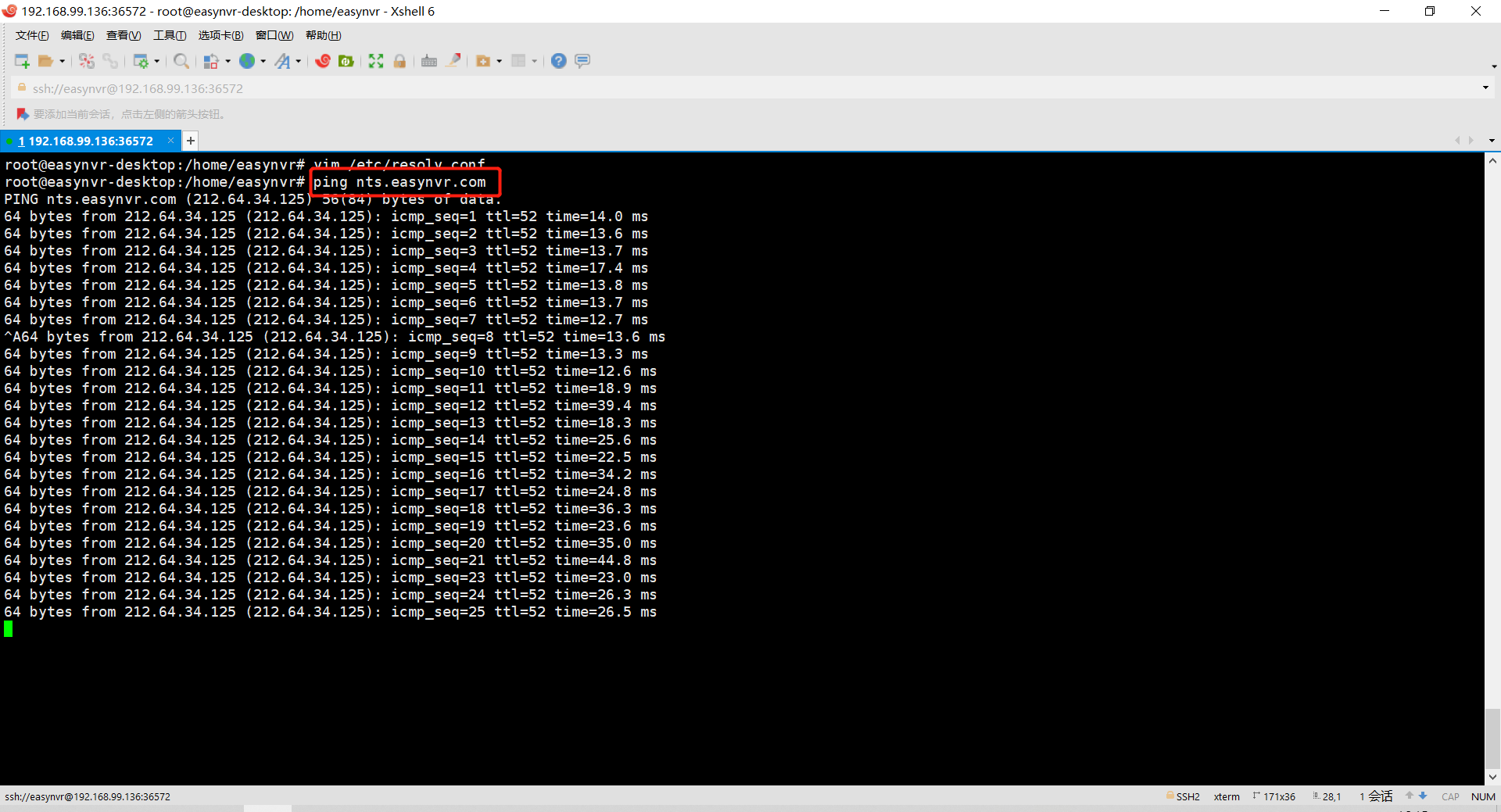Click the Reconnect chain-link icon
Viewport: 1501px width, 812px height.
110,61
